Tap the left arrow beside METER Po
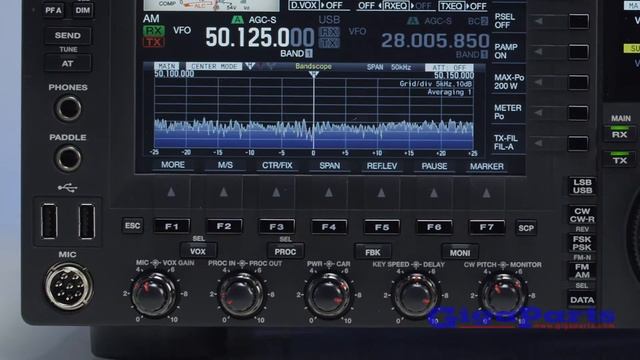This screenshot has width=640, height=360. click(x=538, y=113)
